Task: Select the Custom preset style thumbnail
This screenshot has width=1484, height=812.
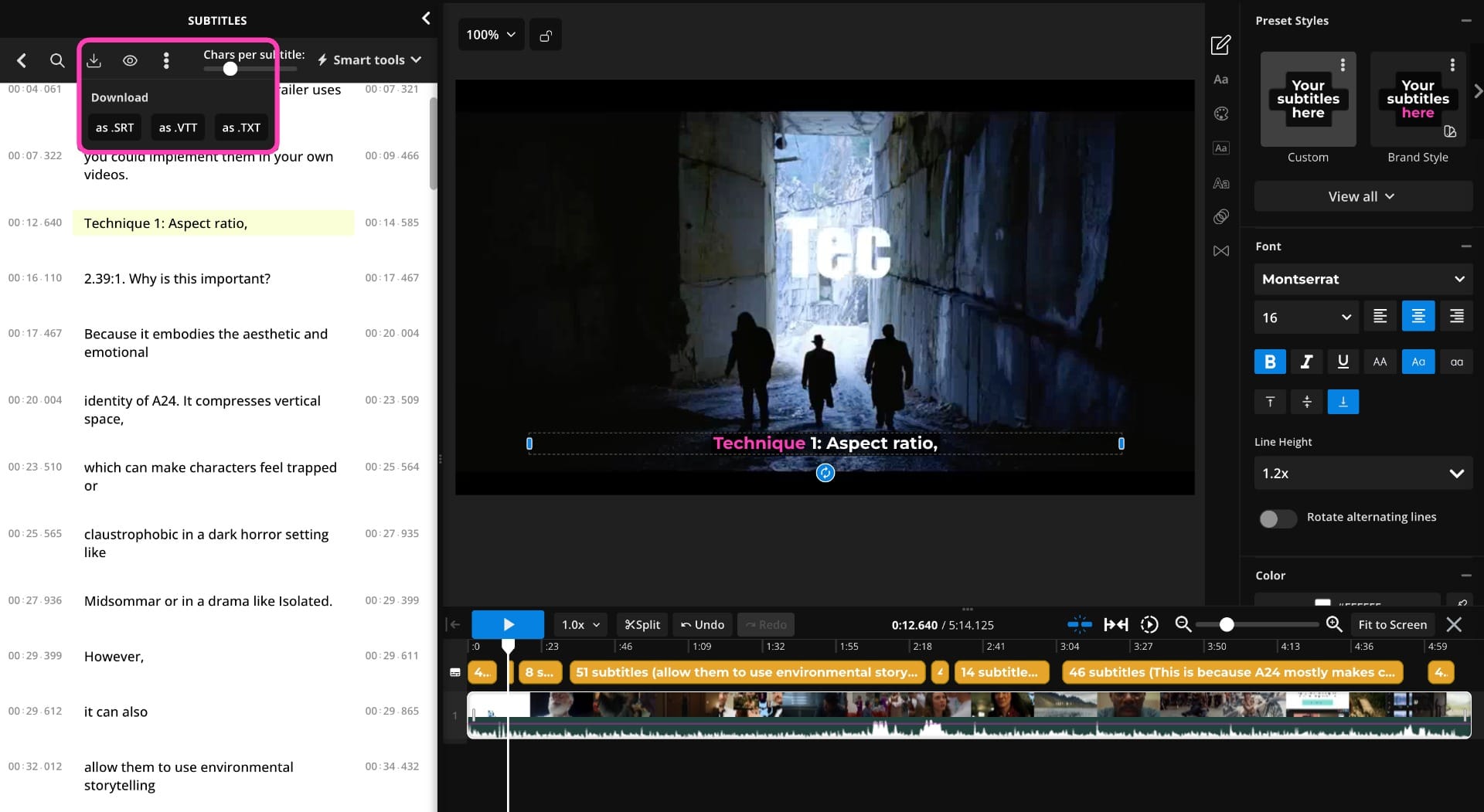Action: (x=1308, y=99)
